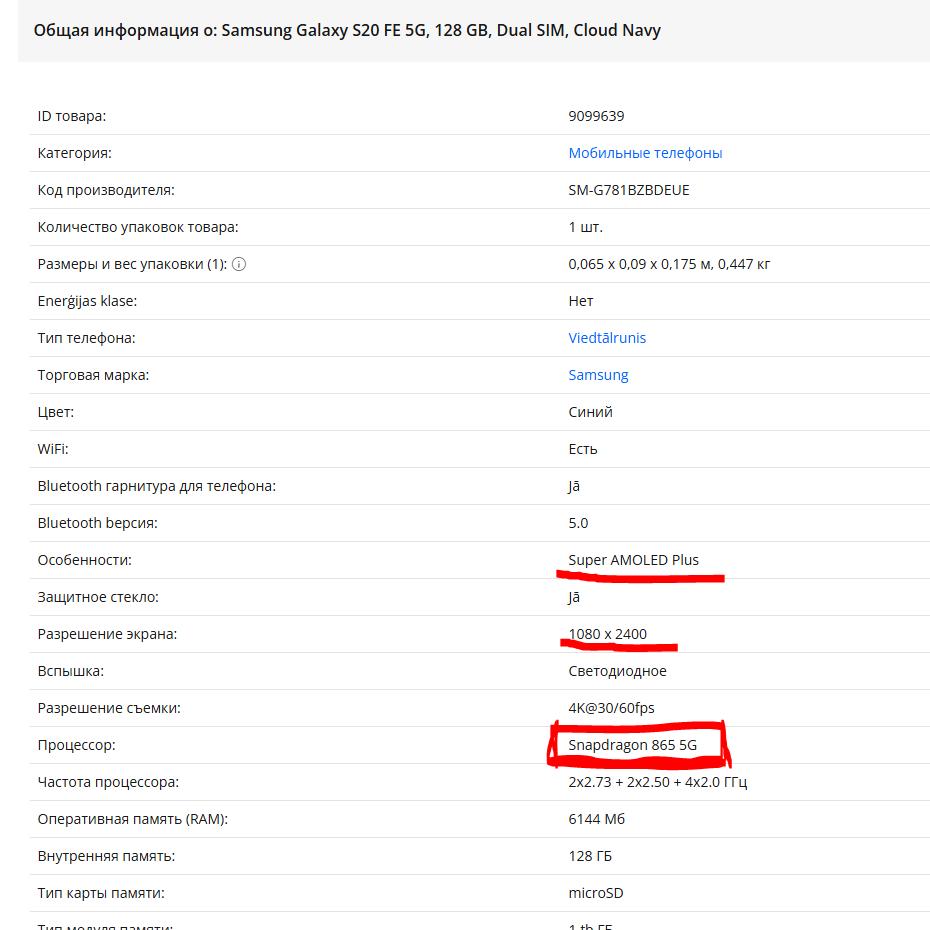930x930 pixels.
Task: Click the Синий color value
Action: click(590, 412)
